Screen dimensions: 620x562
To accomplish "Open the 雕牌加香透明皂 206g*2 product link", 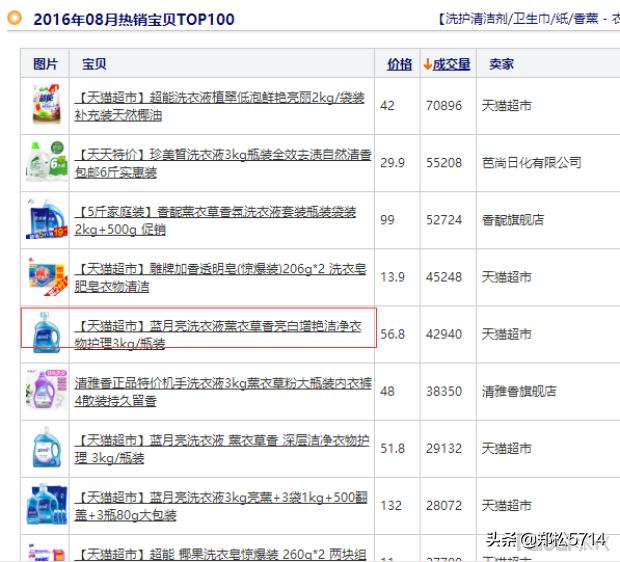I will point(221,277).
